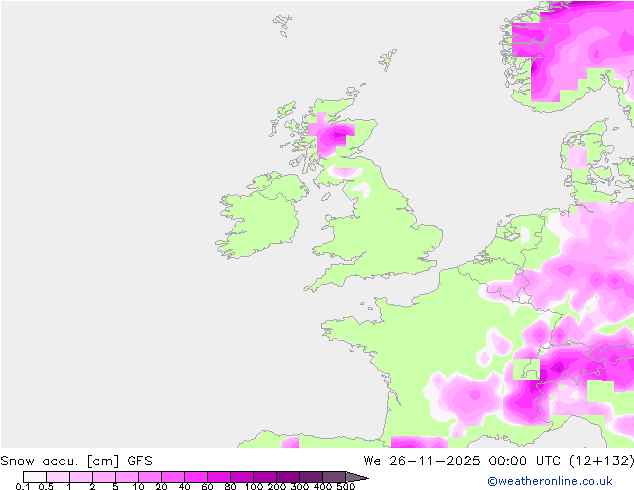Image resolution: width=634 pixels, height=490 pixels.
Task: Click the Shetland Islands outline
Action: (x=388, y=60)
